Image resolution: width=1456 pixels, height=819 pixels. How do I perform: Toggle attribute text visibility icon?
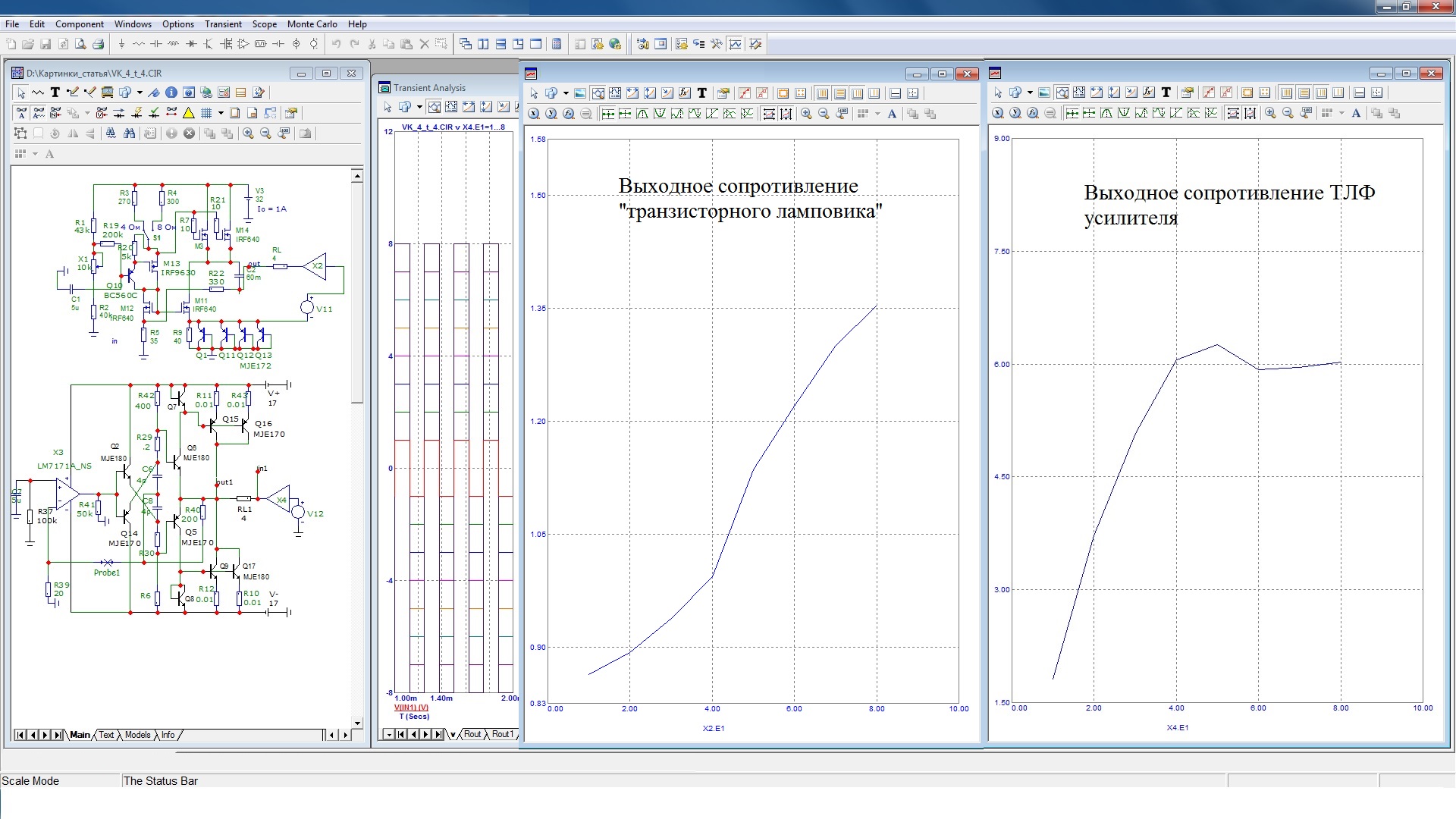coord(21,113)
